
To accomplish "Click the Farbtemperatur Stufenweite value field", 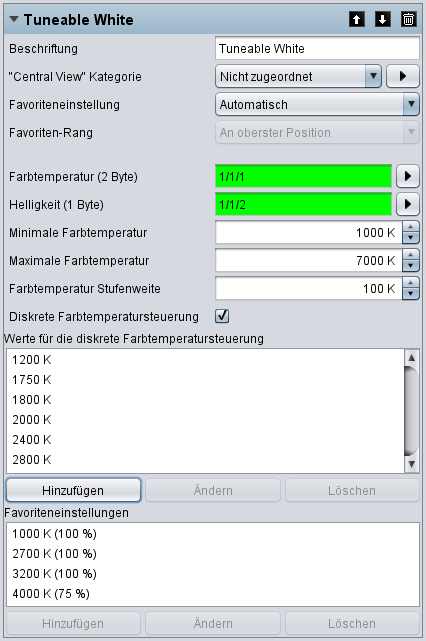I will click(x=309, y=289).
